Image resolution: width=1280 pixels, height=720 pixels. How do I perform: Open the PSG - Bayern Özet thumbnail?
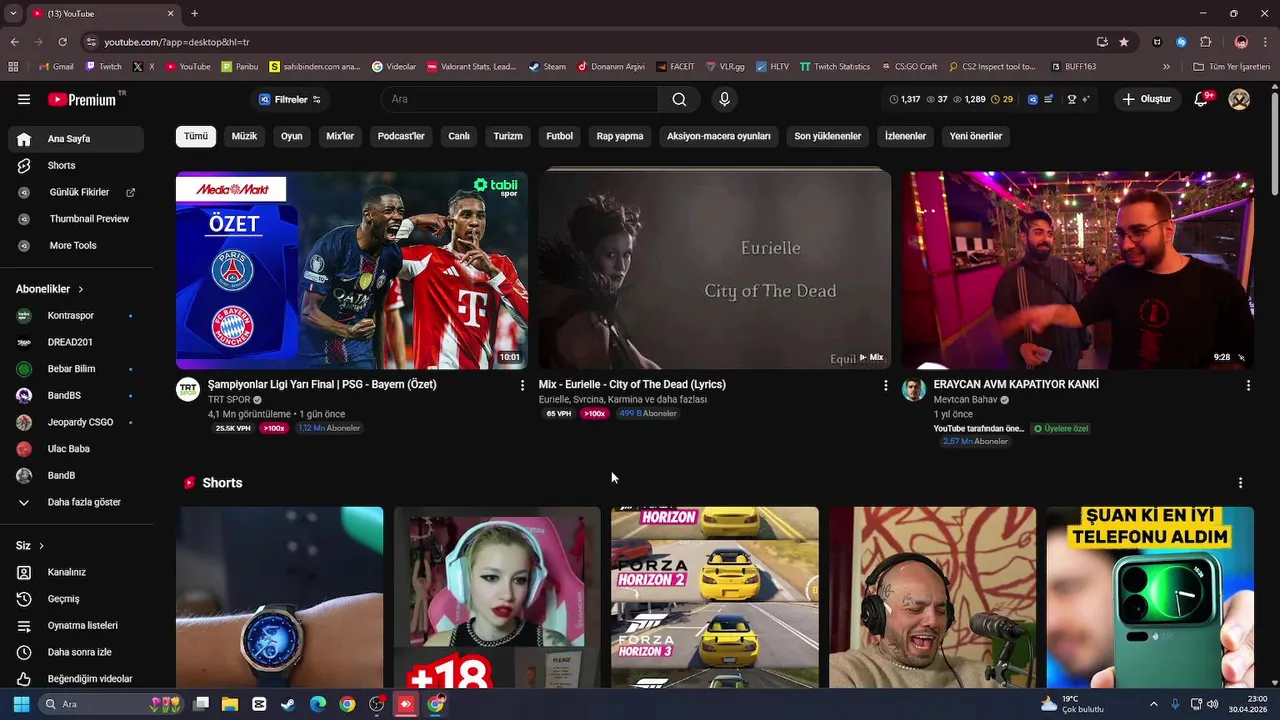click(x=352, y=270)
